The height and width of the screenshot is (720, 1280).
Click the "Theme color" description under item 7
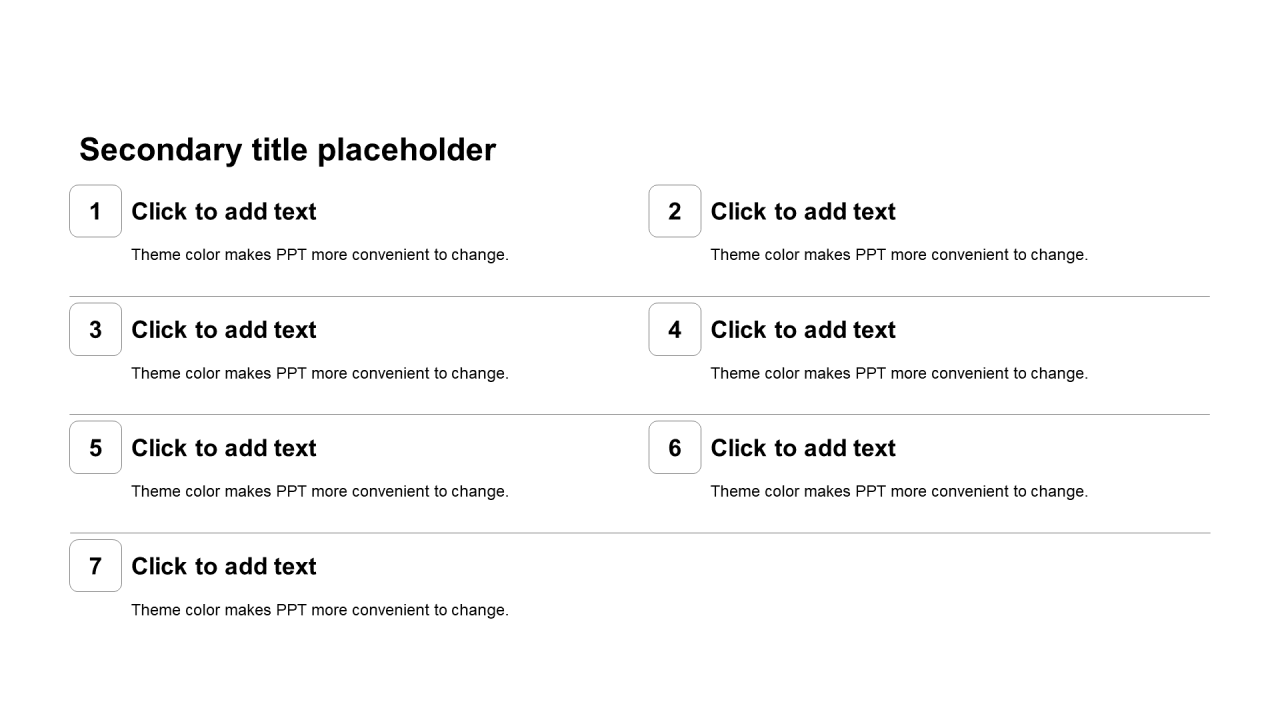tap(320, 610)
